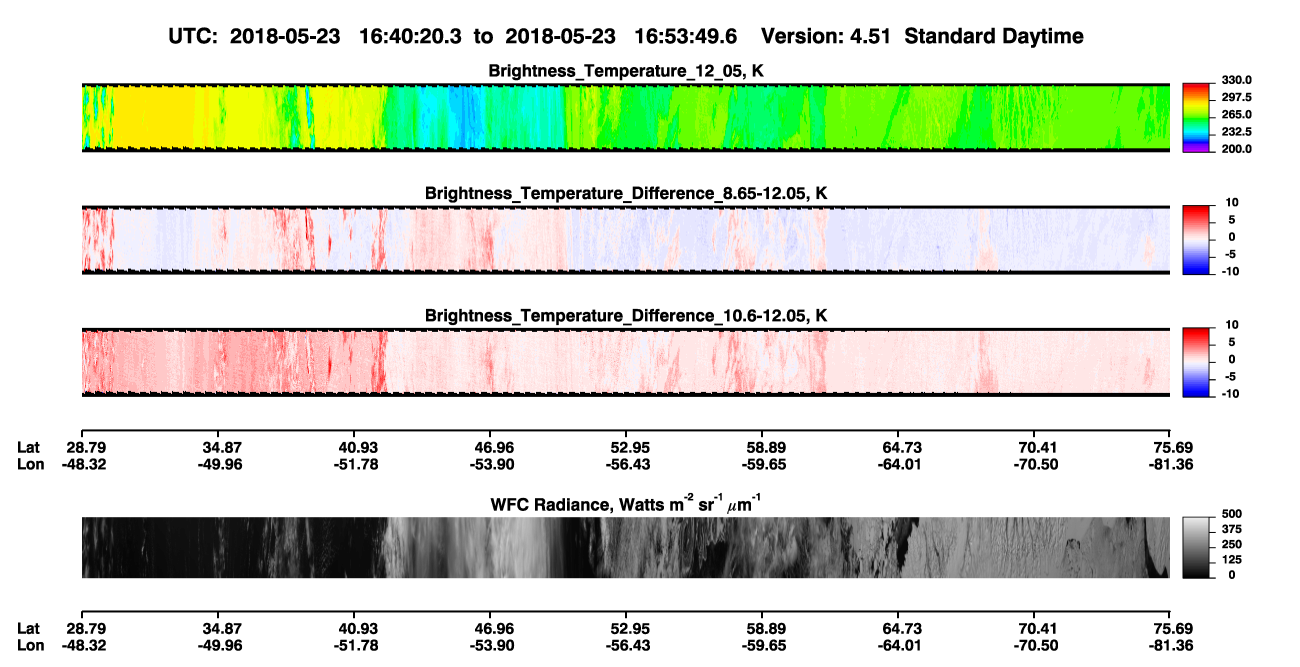Click the Brightness Temperature 12.05 image strip
This screenshot has height=667, width=1300.
[626, 117]
